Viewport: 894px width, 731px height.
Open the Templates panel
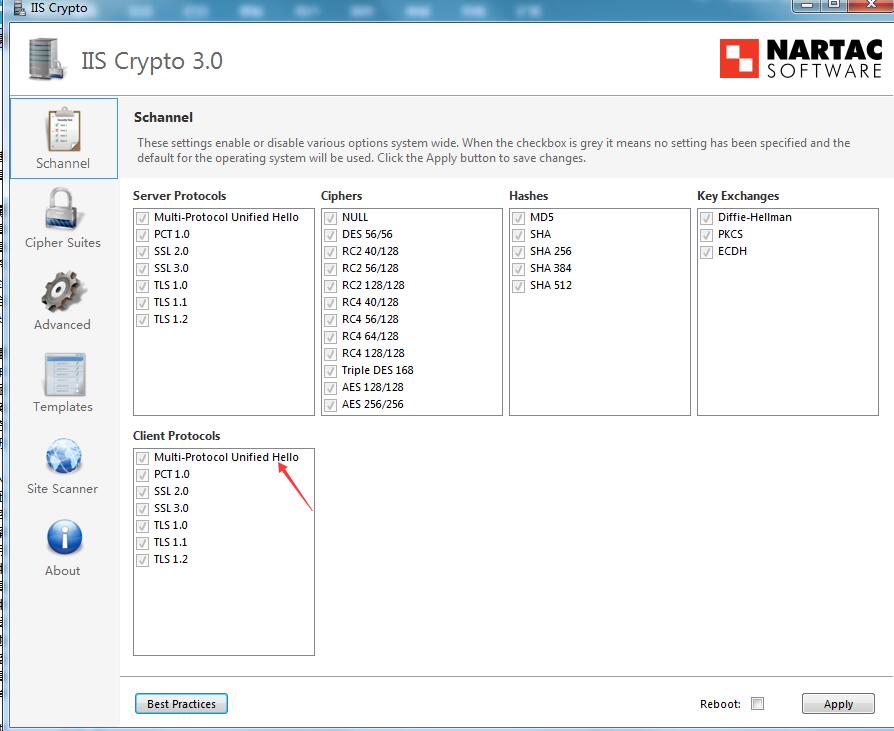[62, 382]
